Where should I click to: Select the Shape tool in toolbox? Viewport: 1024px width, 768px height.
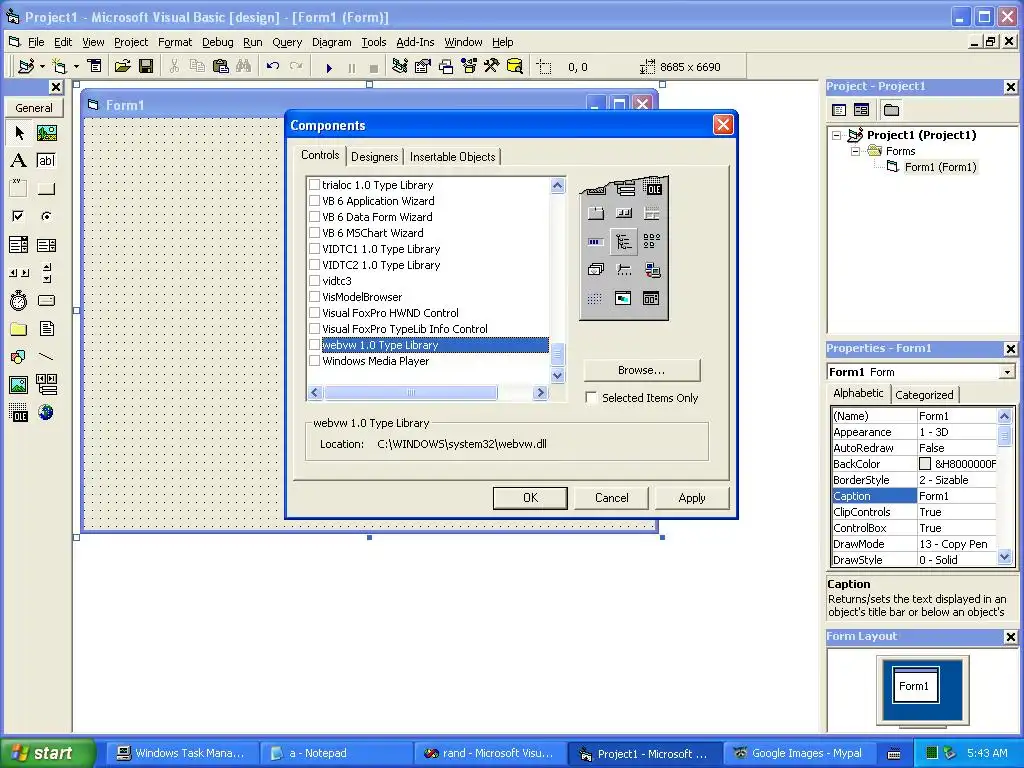coord(19,357)
